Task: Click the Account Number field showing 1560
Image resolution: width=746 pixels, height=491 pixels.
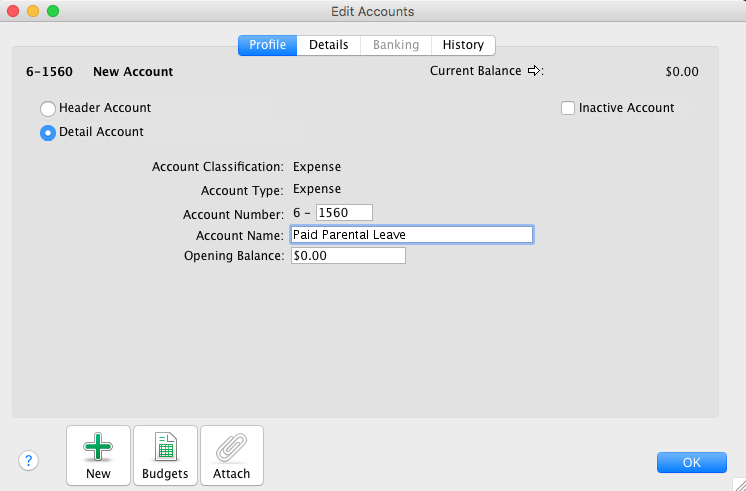Action: 343,212
